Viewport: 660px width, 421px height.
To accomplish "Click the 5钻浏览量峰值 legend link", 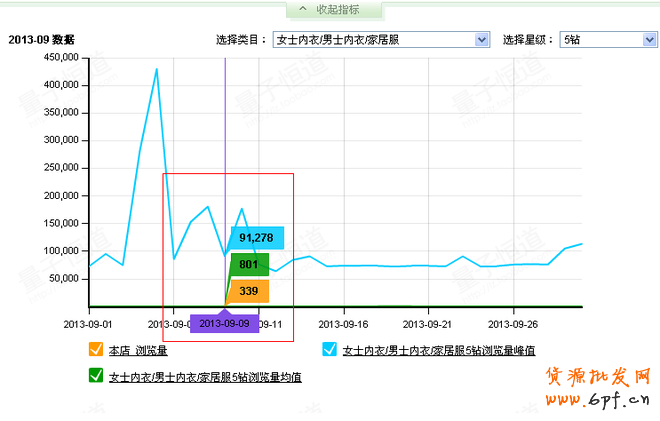I will tap(439, 351).
